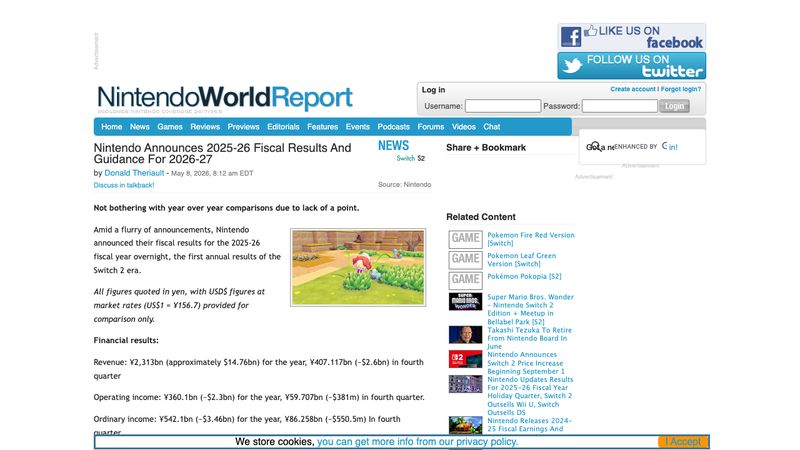Accept cookies with the I Accept button

683,442
